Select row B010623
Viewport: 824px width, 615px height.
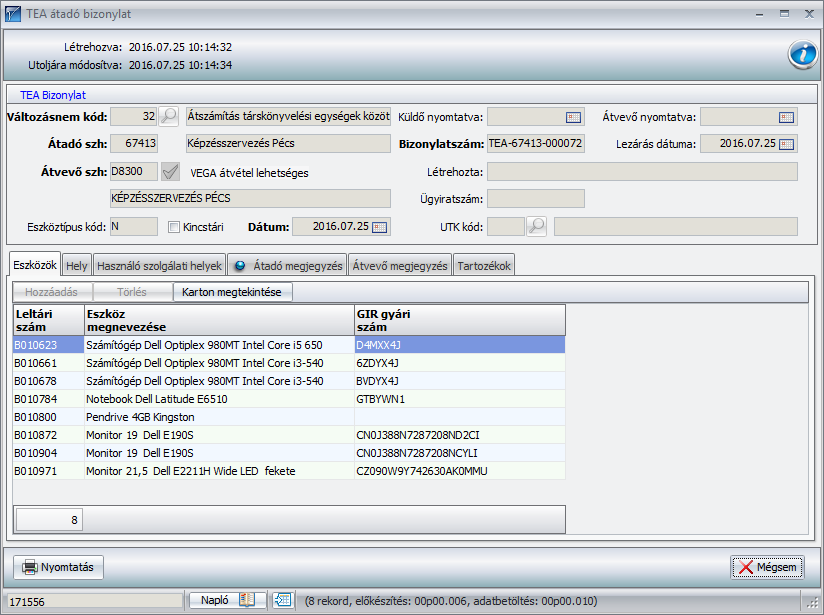(x=290, y=345)
